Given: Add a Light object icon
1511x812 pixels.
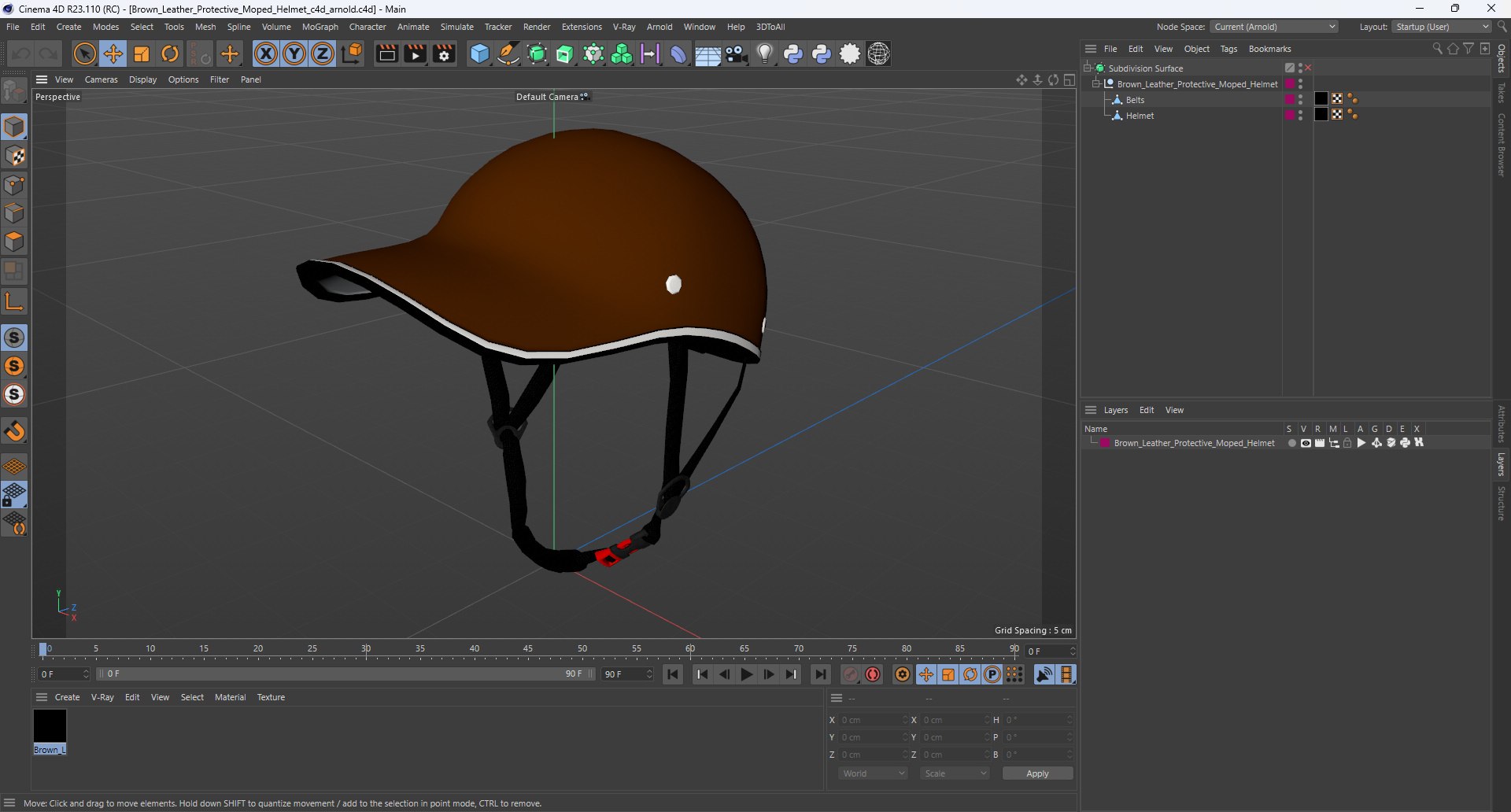Looking at the screenshot, I should [x=765, y=54].
